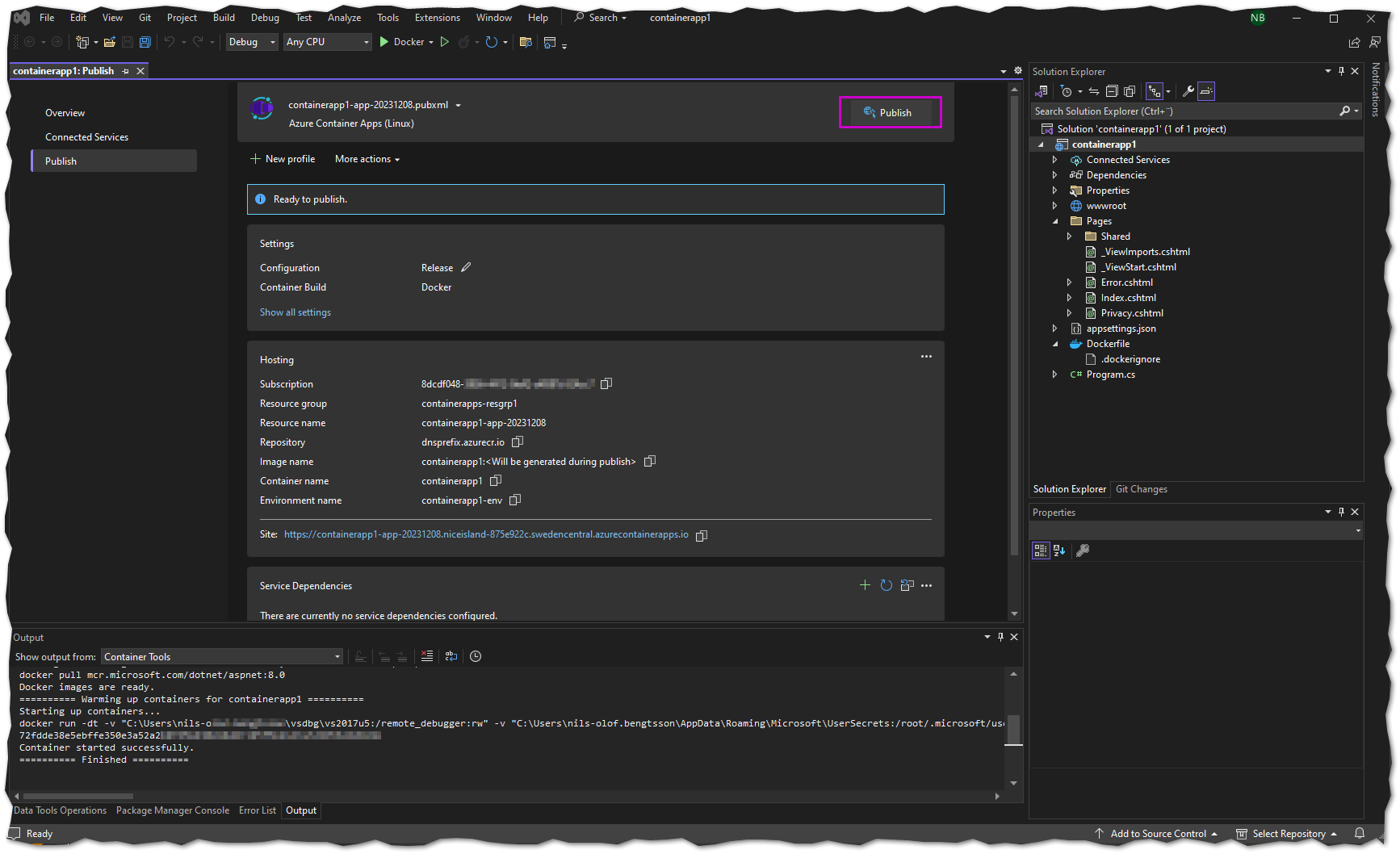1400x854 pixels.
Task: Toggle Preview Selected Items in Solution Explorer
Action: coord(1206,91)
